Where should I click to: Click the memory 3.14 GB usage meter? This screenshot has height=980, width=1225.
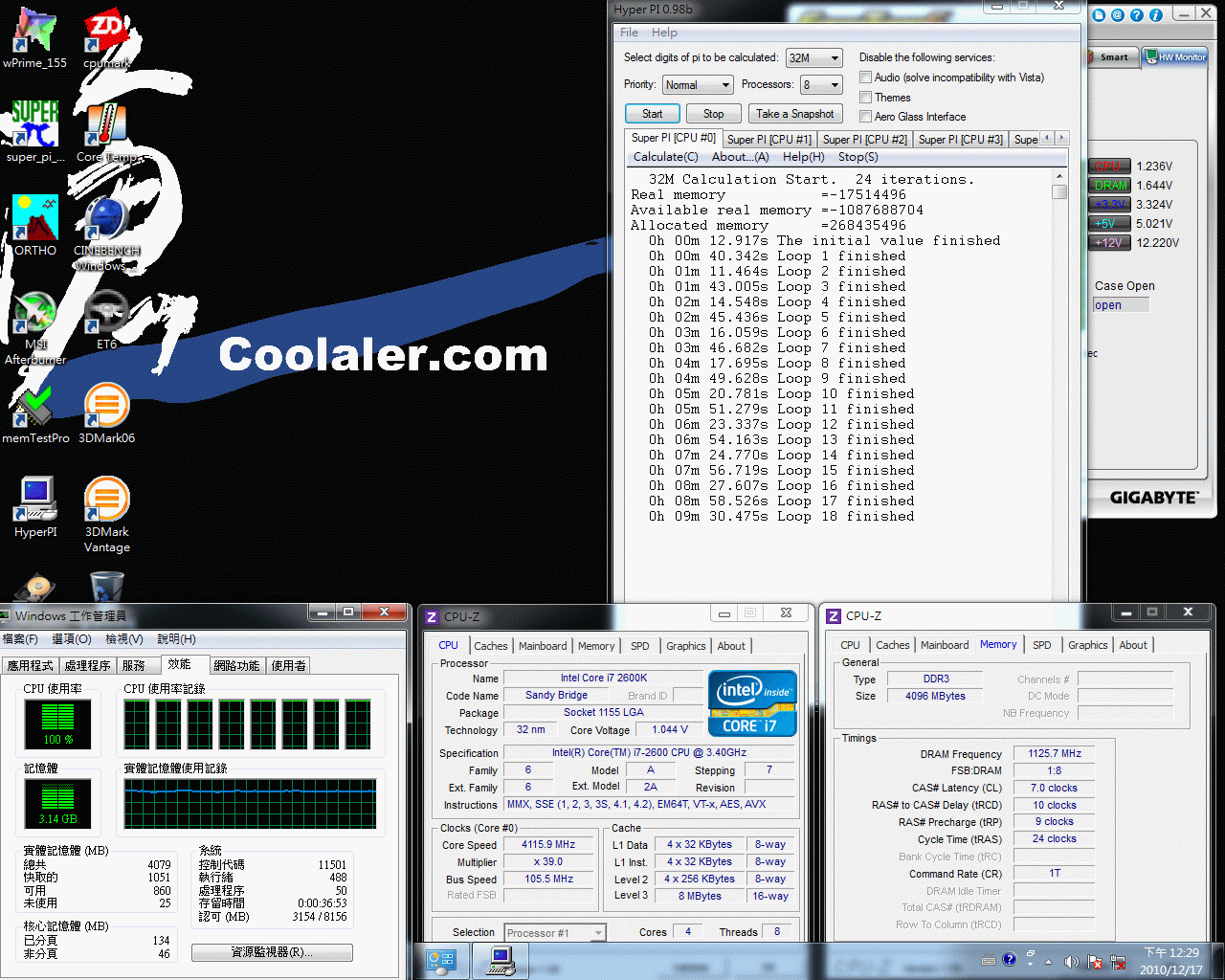pos(57,803)
